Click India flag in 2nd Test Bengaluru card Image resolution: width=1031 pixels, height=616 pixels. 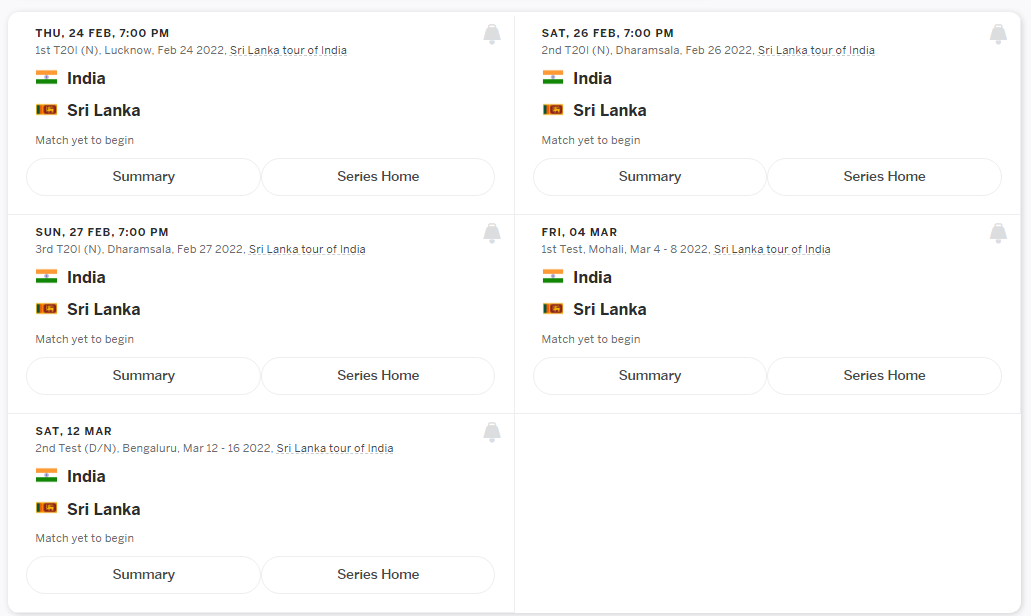[x=46, y=476]
